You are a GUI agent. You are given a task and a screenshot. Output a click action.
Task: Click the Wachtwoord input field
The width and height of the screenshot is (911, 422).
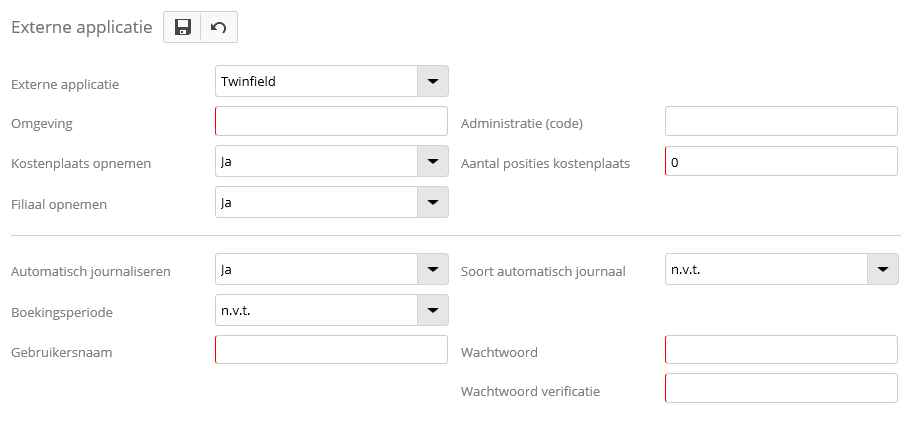(x=781, y=350)
